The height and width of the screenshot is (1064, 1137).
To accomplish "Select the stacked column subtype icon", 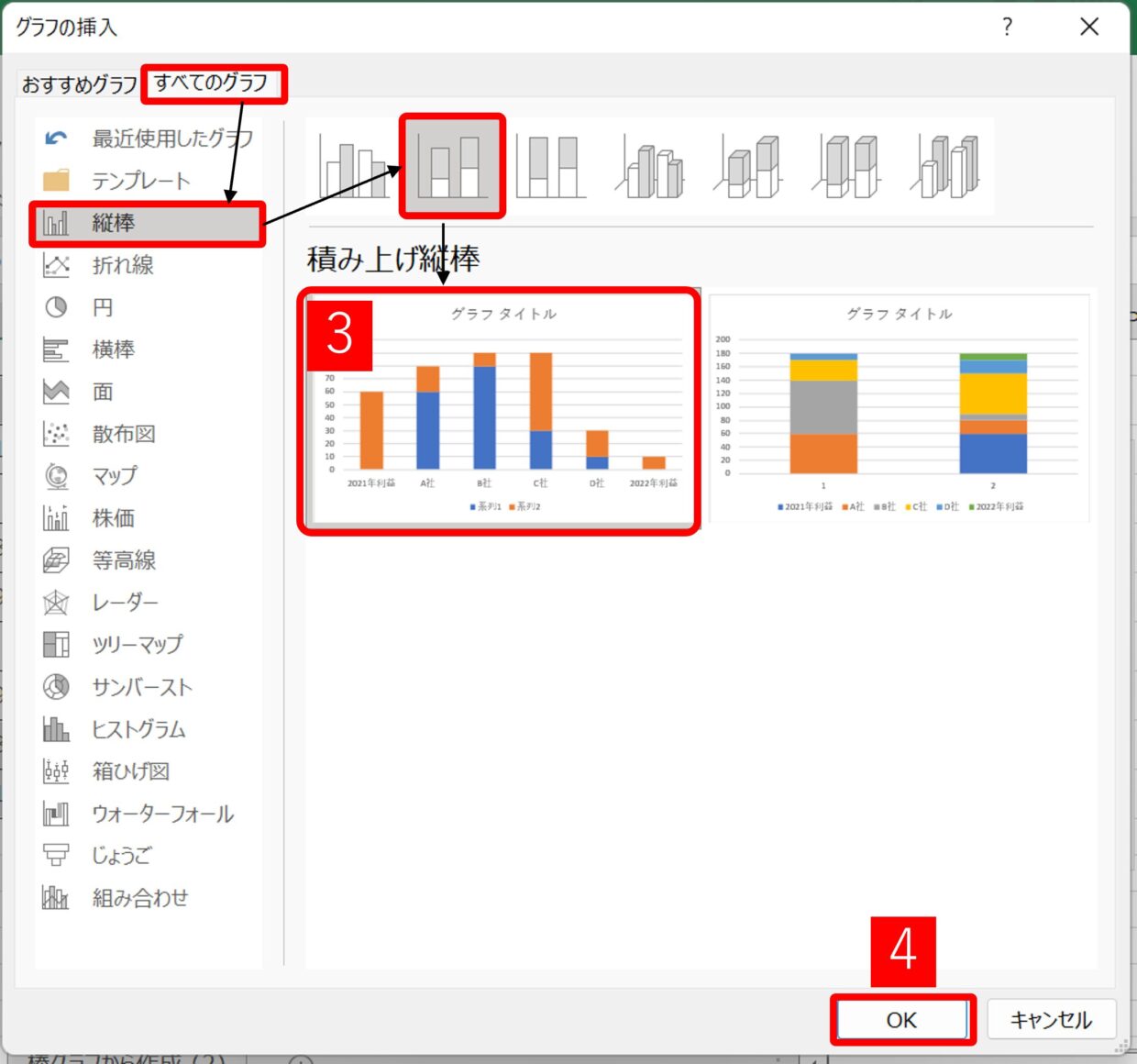I will (x=452, y=166).
